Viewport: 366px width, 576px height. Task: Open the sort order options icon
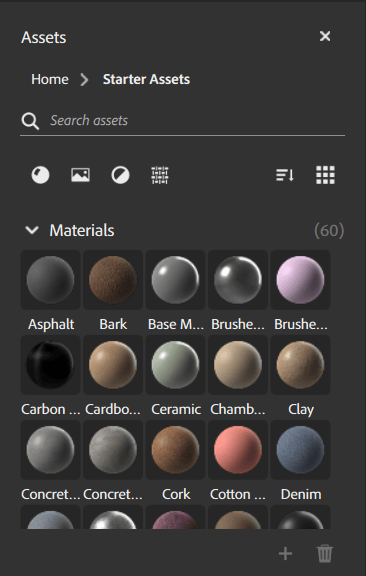[285, 175]
